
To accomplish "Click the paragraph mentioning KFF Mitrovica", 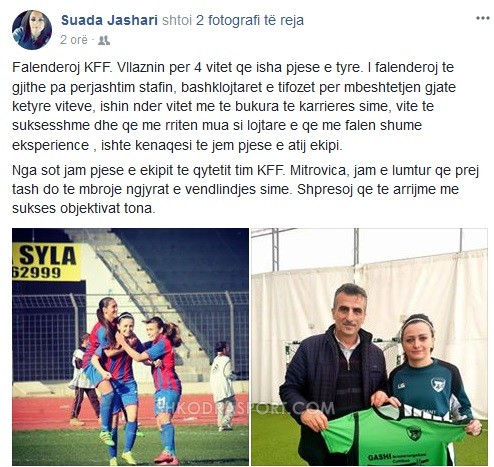I will point(246,189).
